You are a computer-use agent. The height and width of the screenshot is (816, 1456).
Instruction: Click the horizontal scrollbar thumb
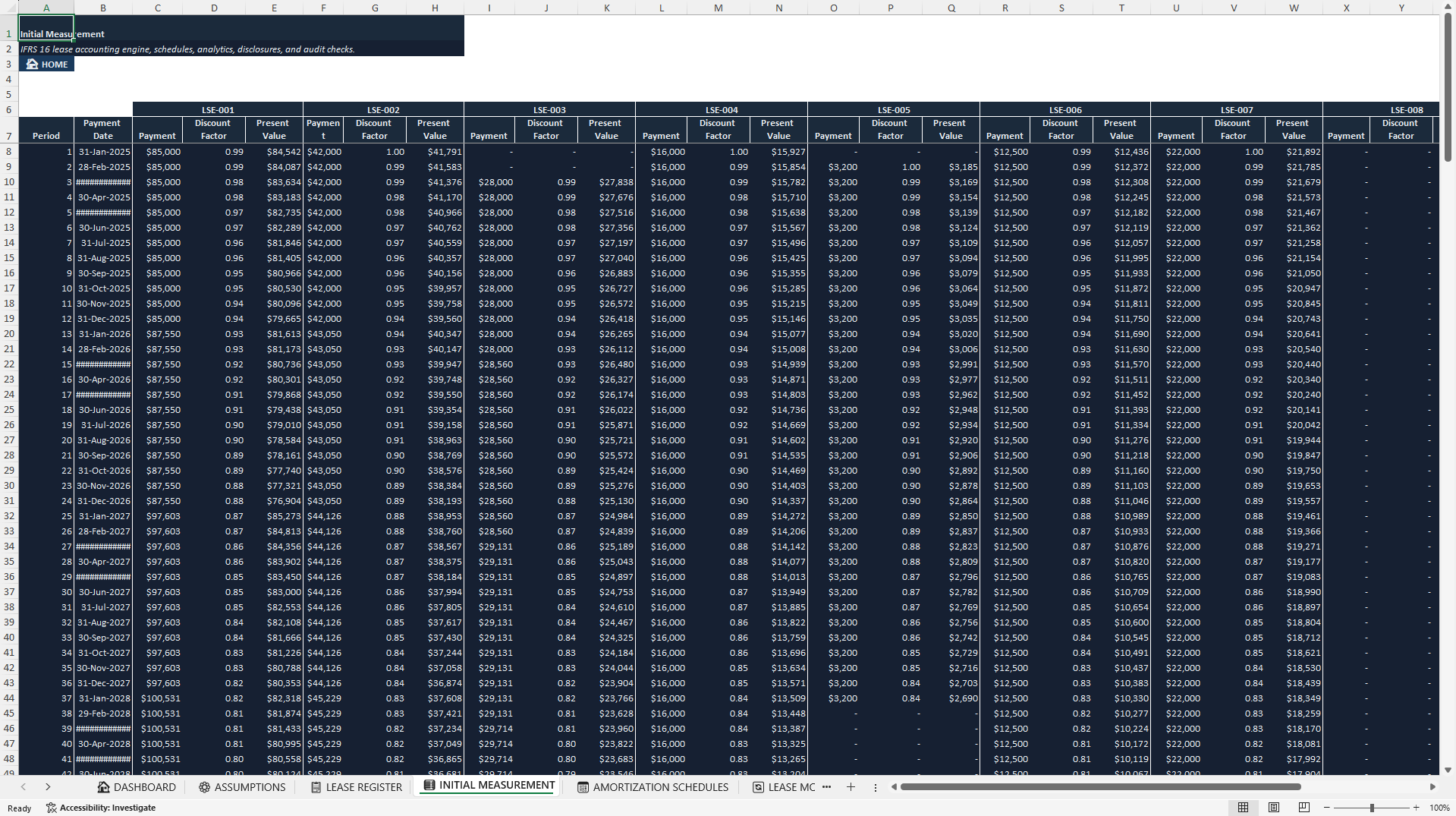(x=1099, y=787)
